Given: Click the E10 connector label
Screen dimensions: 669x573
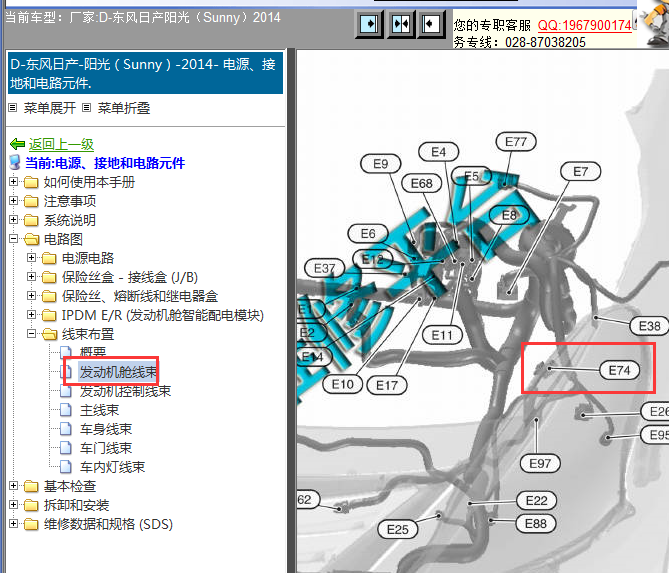Looking at the screenshot, I should pos(343,384).
